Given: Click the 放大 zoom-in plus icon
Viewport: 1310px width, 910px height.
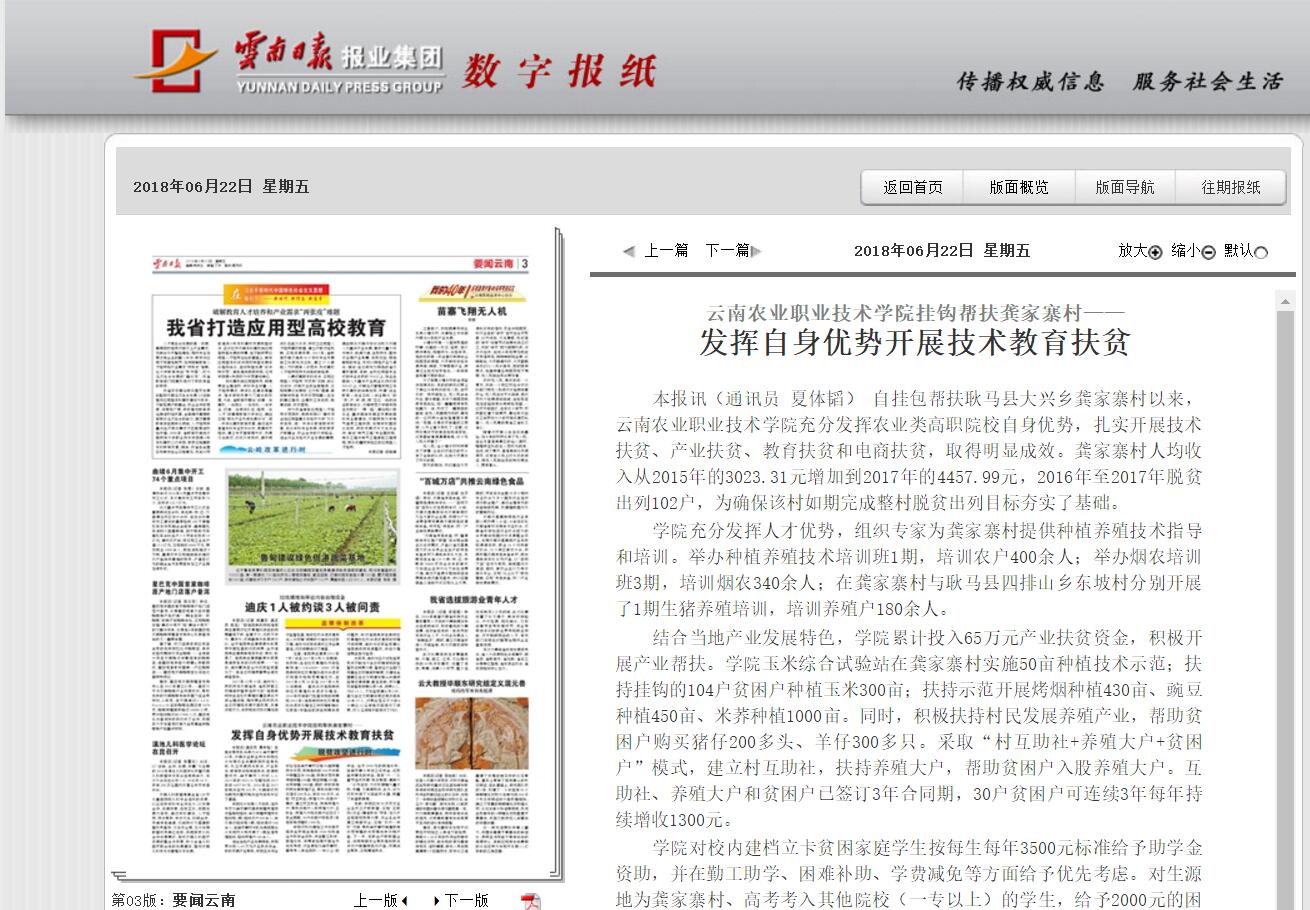Looking at the screenshot, I should click(1155, 252).
